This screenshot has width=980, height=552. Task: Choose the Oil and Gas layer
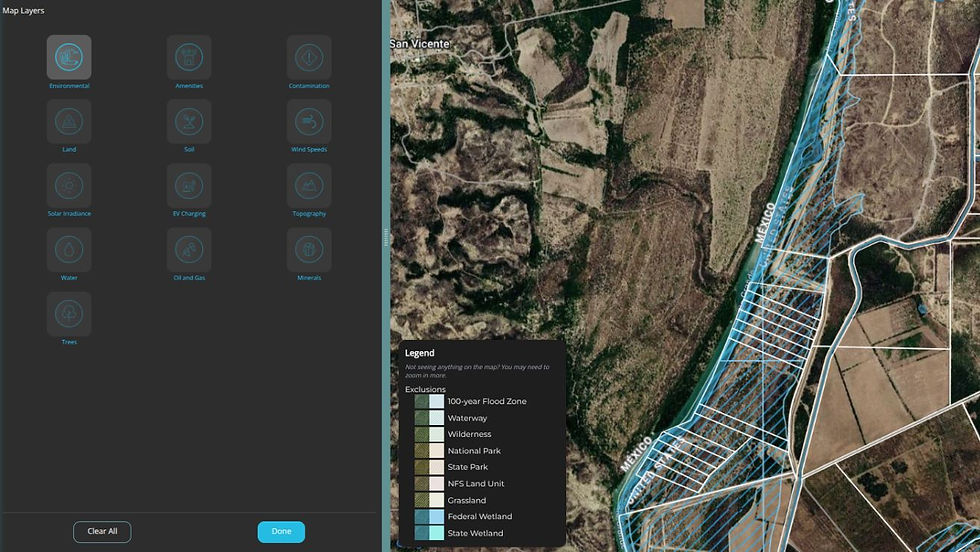click(189, 249)
